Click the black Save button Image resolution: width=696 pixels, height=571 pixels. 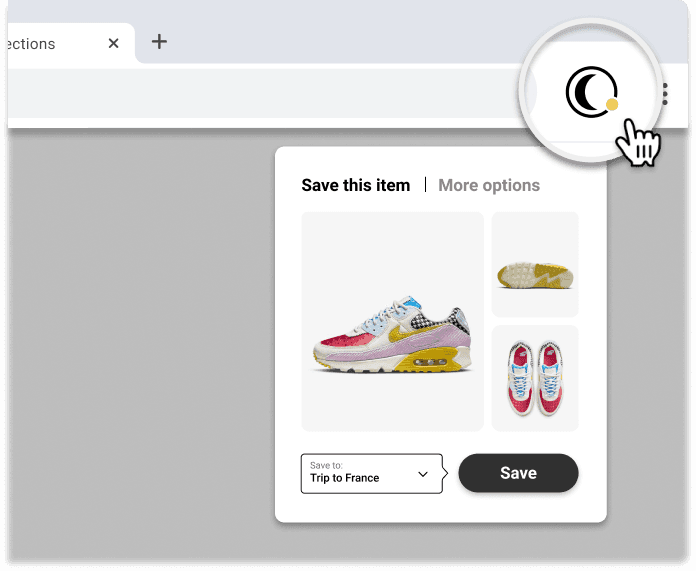coord(518,473)
